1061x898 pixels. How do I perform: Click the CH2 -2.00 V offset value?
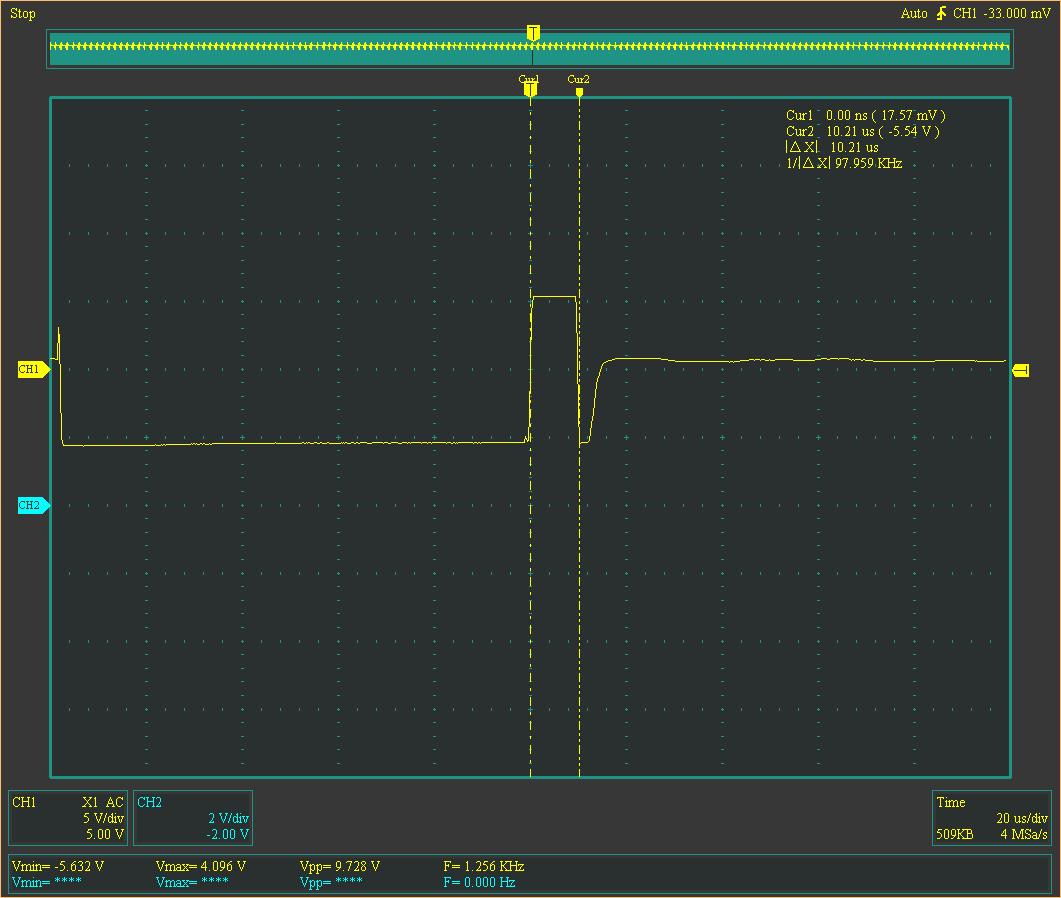coord(227,834)
